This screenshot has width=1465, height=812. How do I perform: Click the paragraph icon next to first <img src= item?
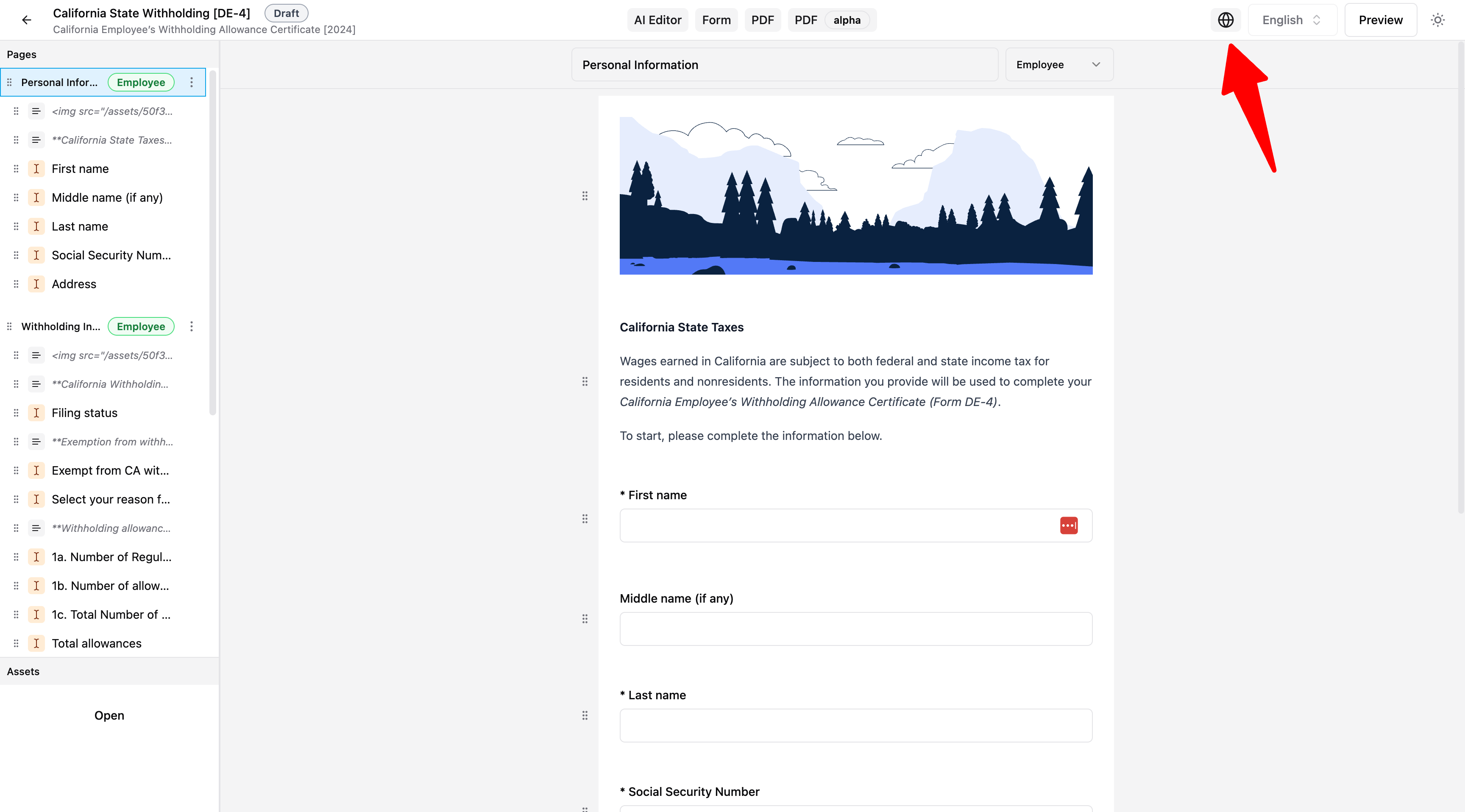click(x=36, y=111)
